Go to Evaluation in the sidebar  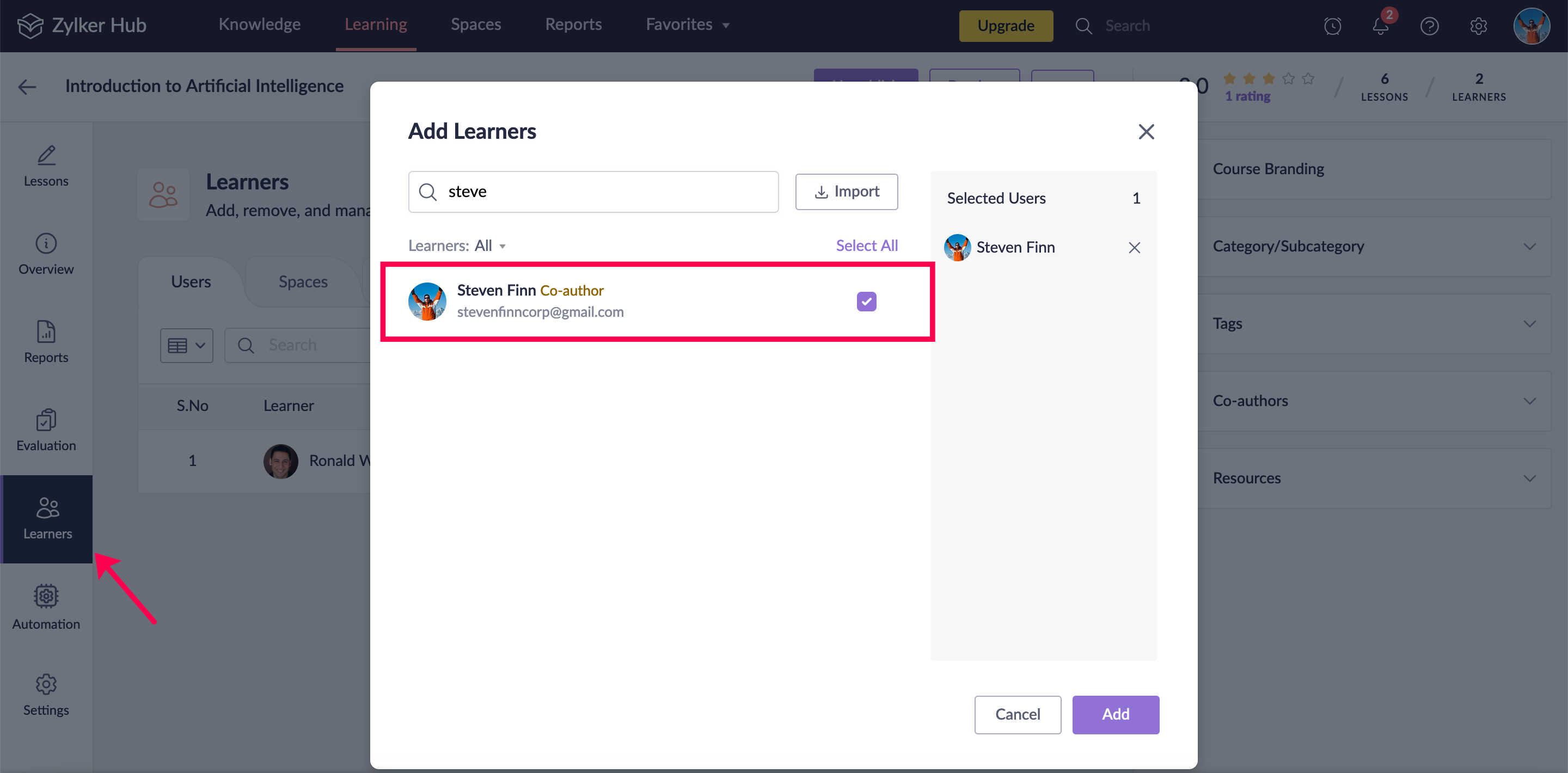point(46,431)
